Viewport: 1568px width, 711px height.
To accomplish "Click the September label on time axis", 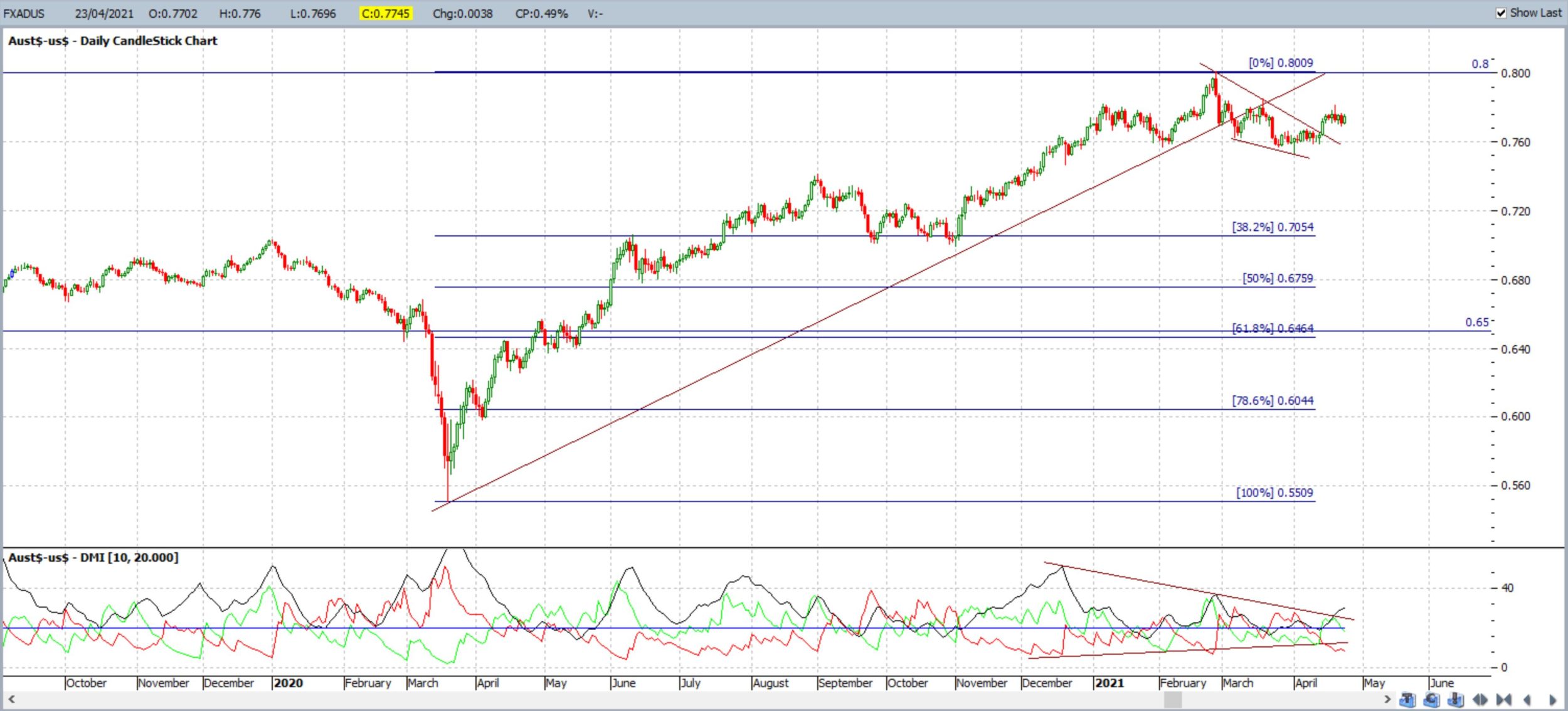I will pos(845,683).
